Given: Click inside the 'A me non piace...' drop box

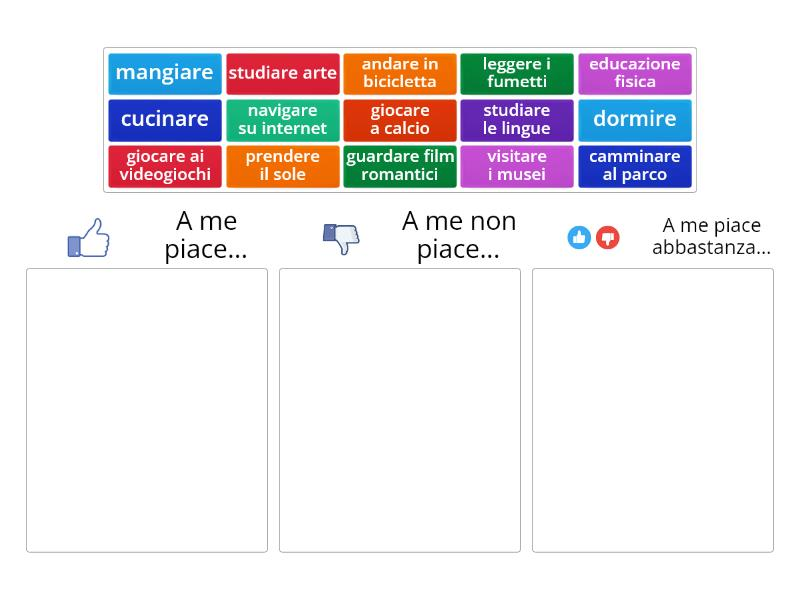Looking at the screenshot, I should click(x=400, y=410).
